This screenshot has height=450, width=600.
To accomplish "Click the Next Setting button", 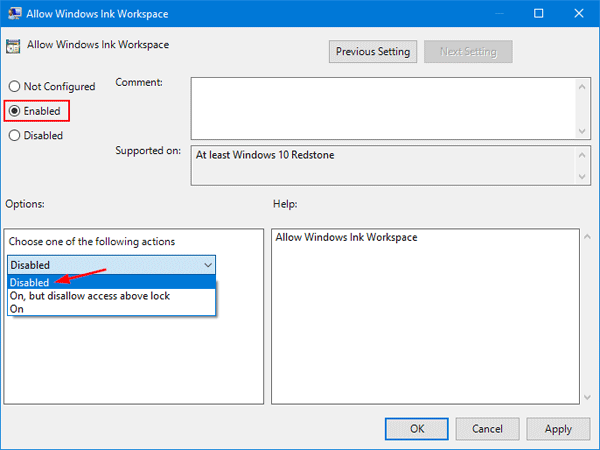I will 467,51.
